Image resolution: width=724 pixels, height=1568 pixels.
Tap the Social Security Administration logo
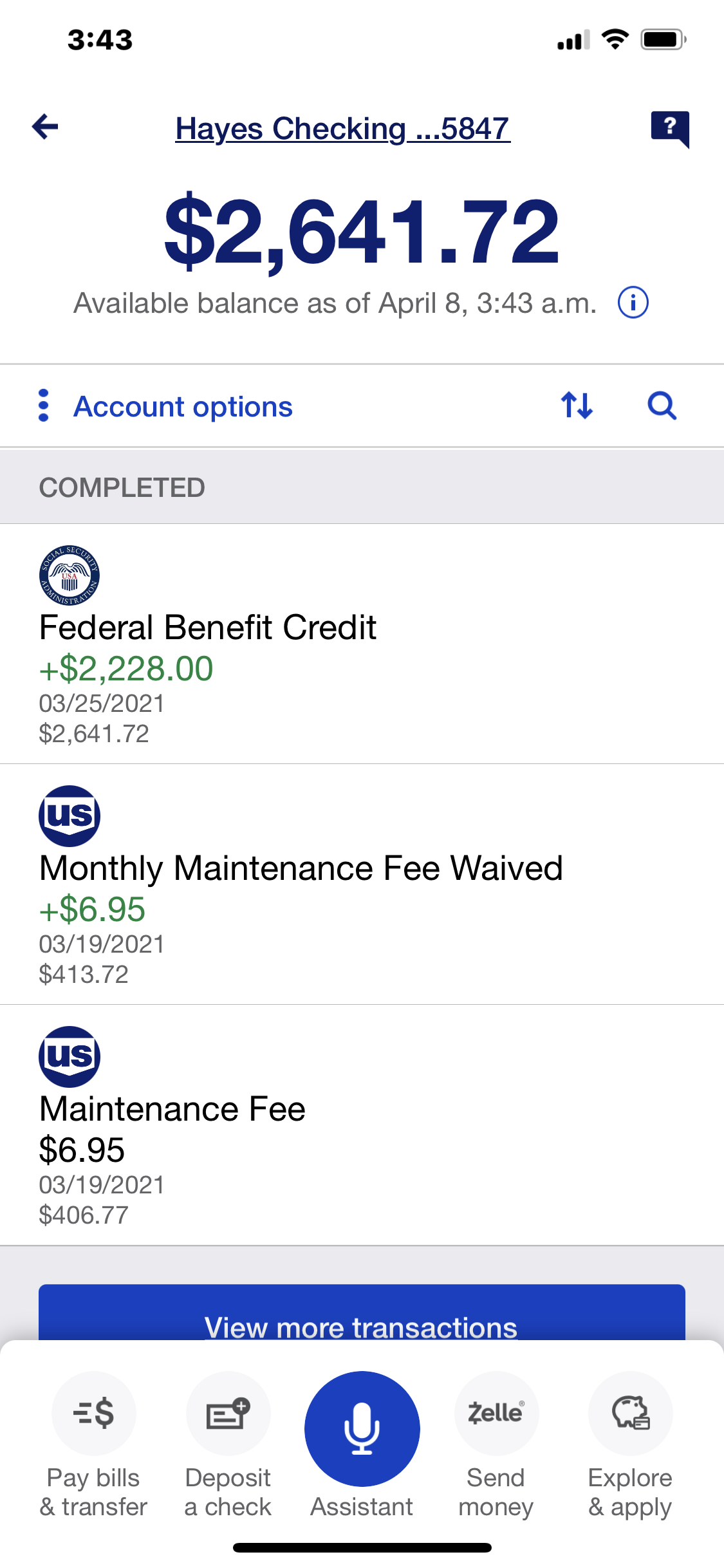click(x=70, y=575)
